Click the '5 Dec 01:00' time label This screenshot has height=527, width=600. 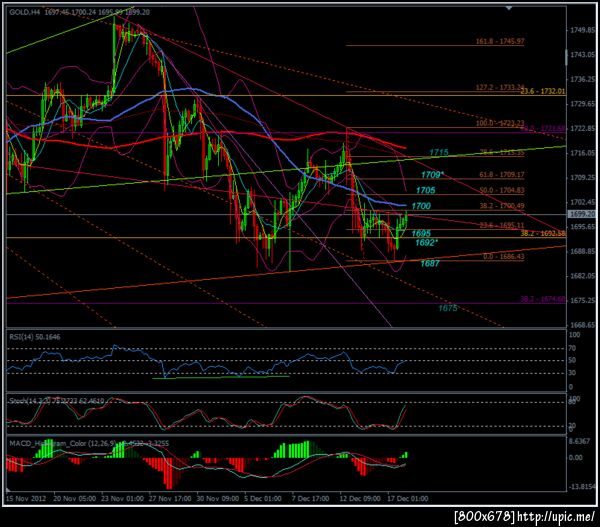pyautogui.click(x=263, y=499)
